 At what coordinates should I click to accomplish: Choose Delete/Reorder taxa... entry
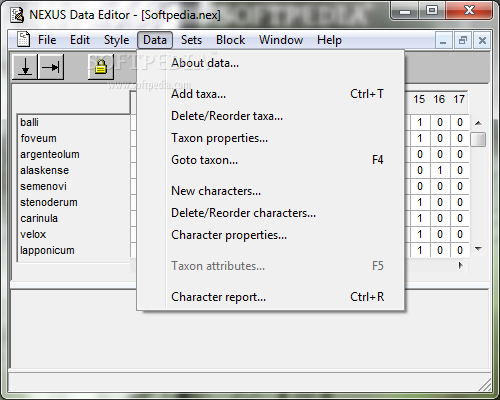point(271,116)
